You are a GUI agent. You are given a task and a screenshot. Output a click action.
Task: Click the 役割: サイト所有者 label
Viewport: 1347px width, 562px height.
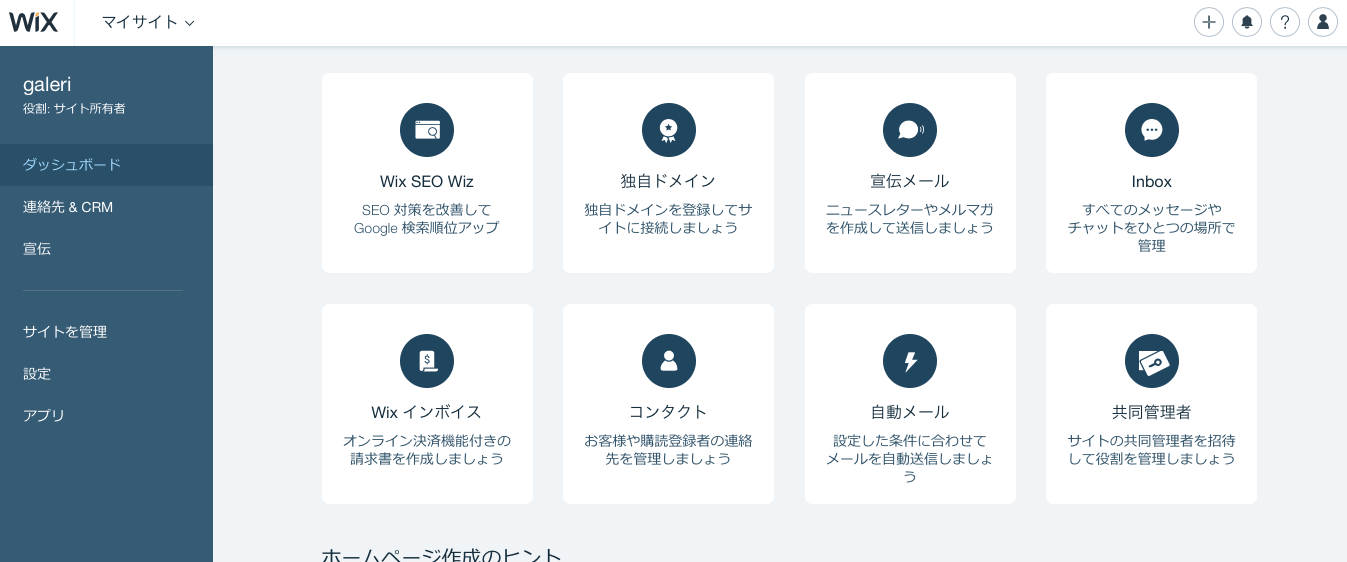74,108
